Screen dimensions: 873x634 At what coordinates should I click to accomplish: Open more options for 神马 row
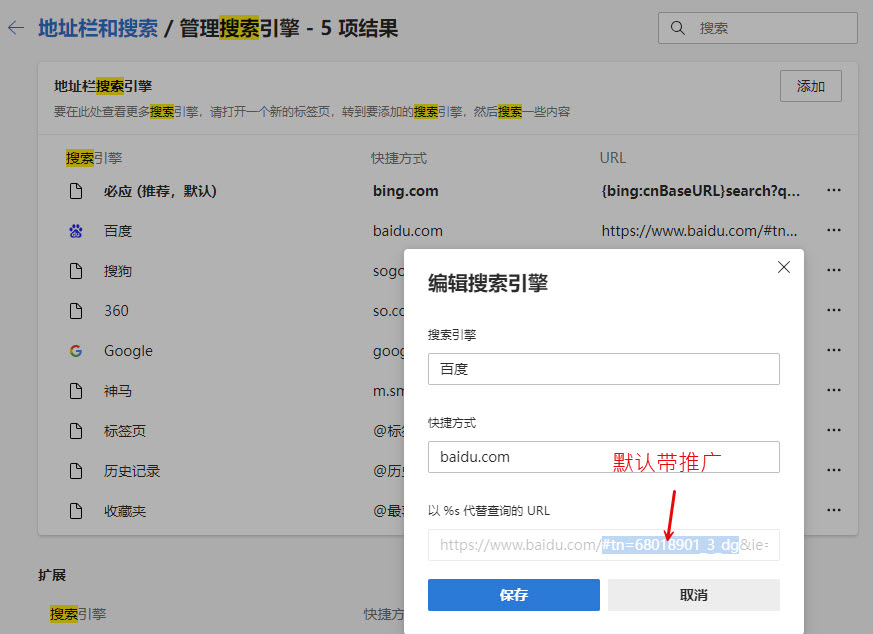833,390
